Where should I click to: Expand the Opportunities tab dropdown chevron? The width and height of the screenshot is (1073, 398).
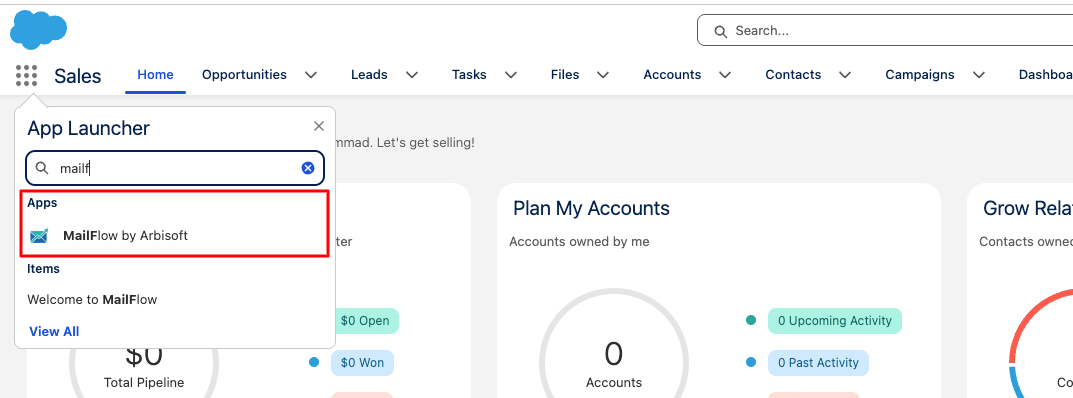pos(311,75)
